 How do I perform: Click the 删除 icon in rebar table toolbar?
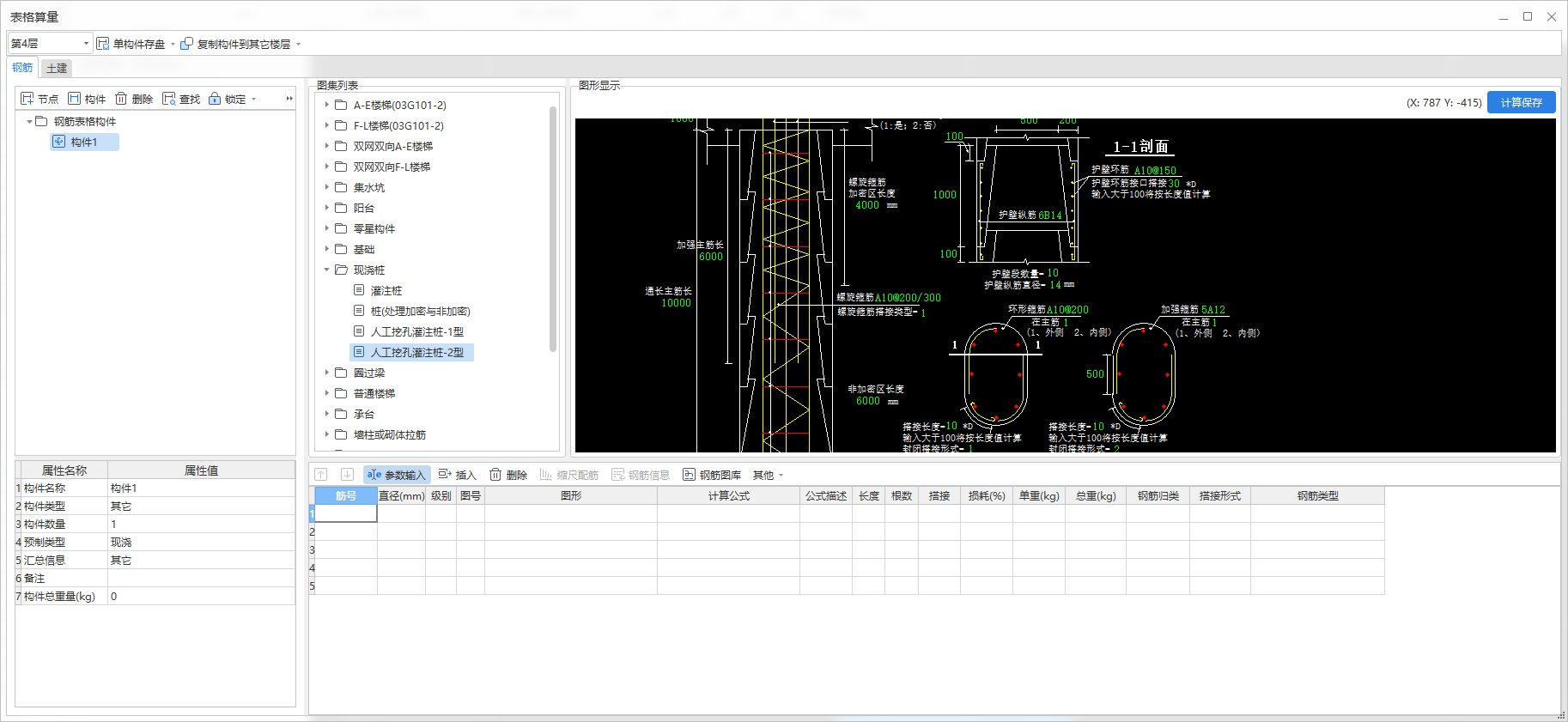tap(495, 475)
